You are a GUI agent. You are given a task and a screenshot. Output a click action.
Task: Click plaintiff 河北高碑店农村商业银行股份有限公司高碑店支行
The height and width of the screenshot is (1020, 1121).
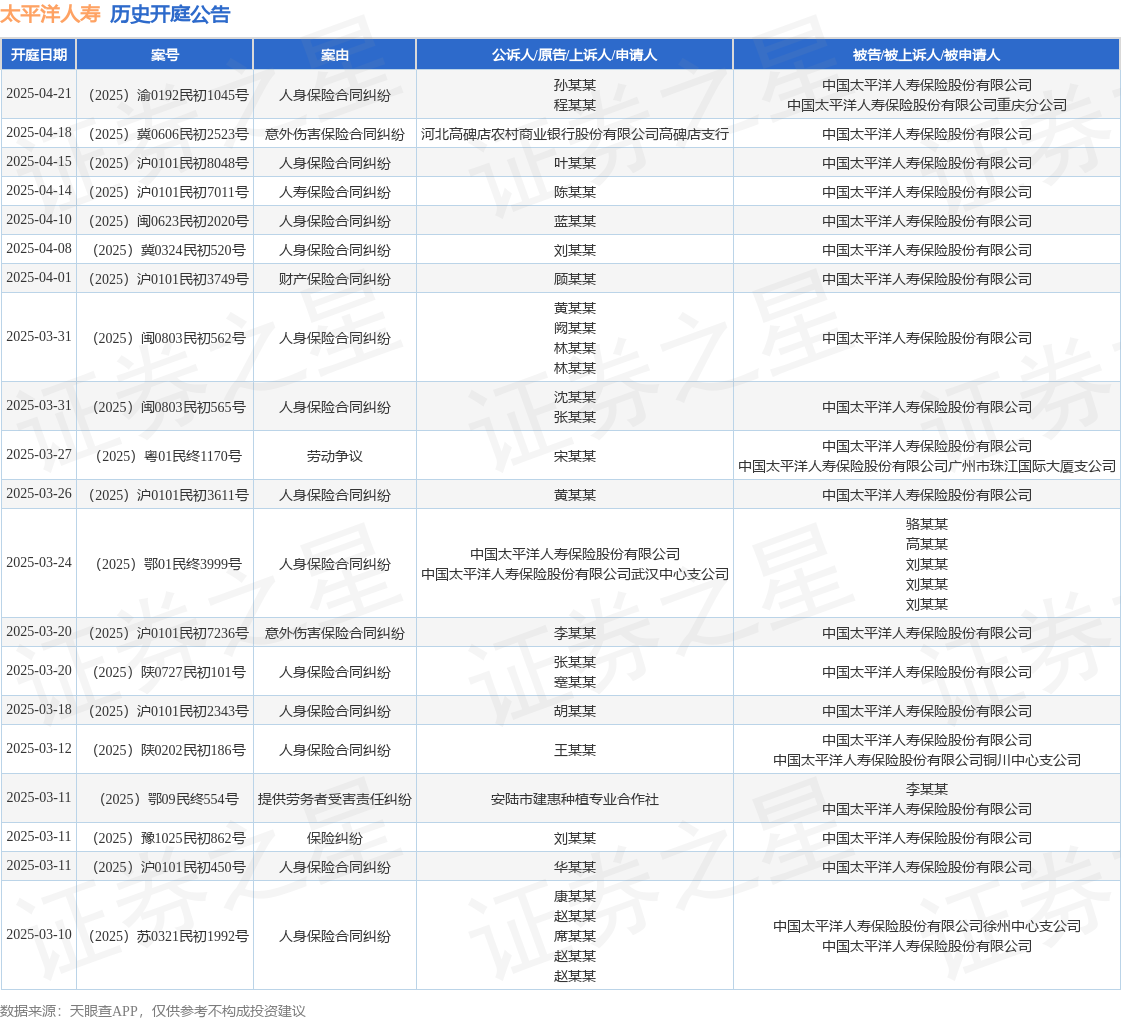(x=575, y=134)
